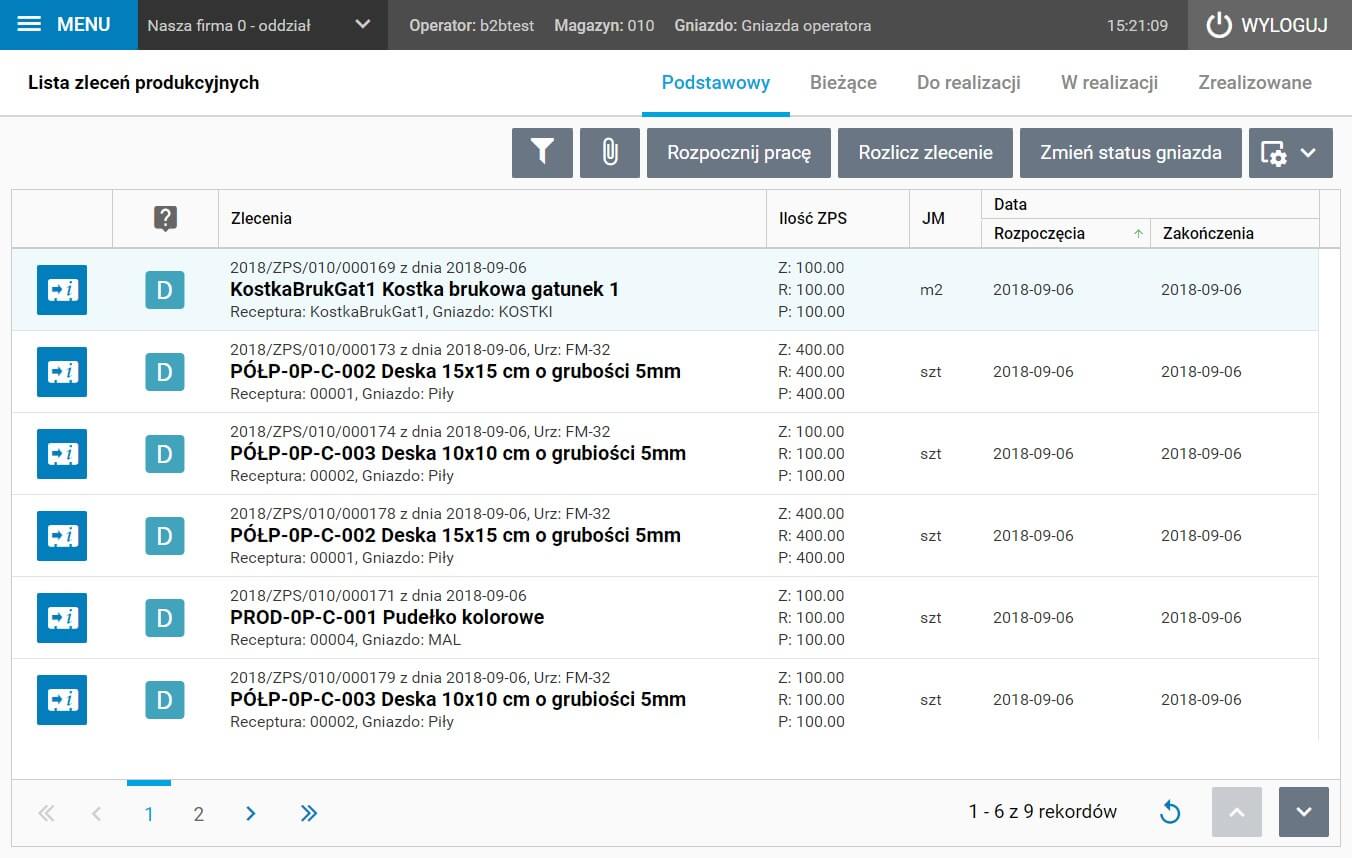1352x858 pixels.
Task: Select order 2018/ZPS/010/000178 row text
Action: point(420,514)
